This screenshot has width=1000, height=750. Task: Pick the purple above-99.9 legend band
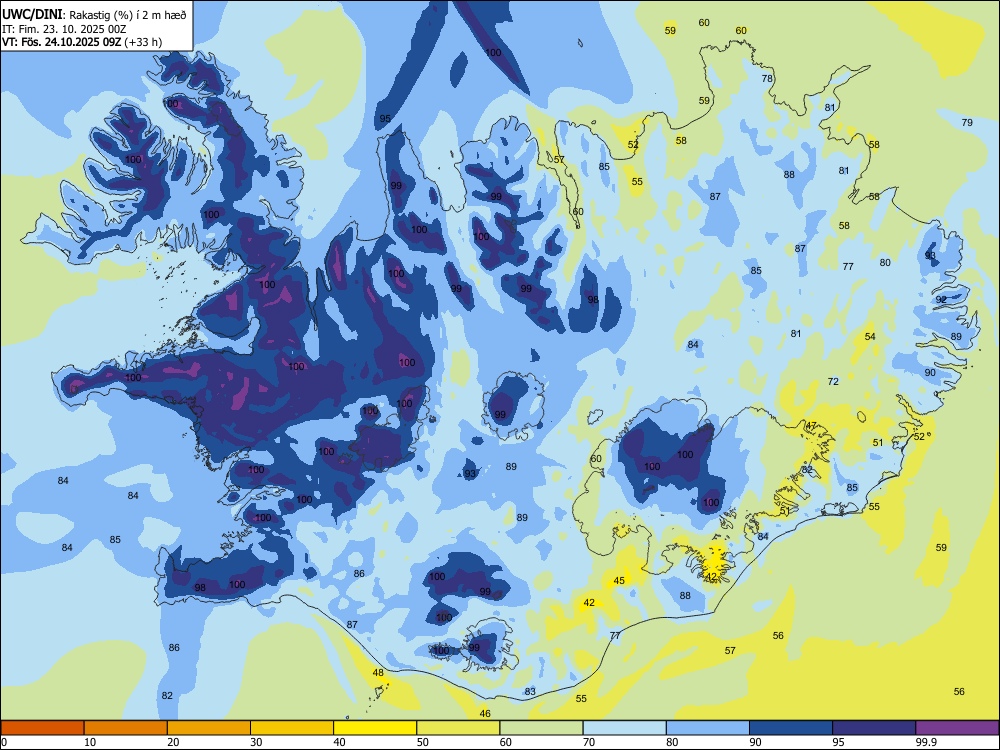tap(957, 728)
